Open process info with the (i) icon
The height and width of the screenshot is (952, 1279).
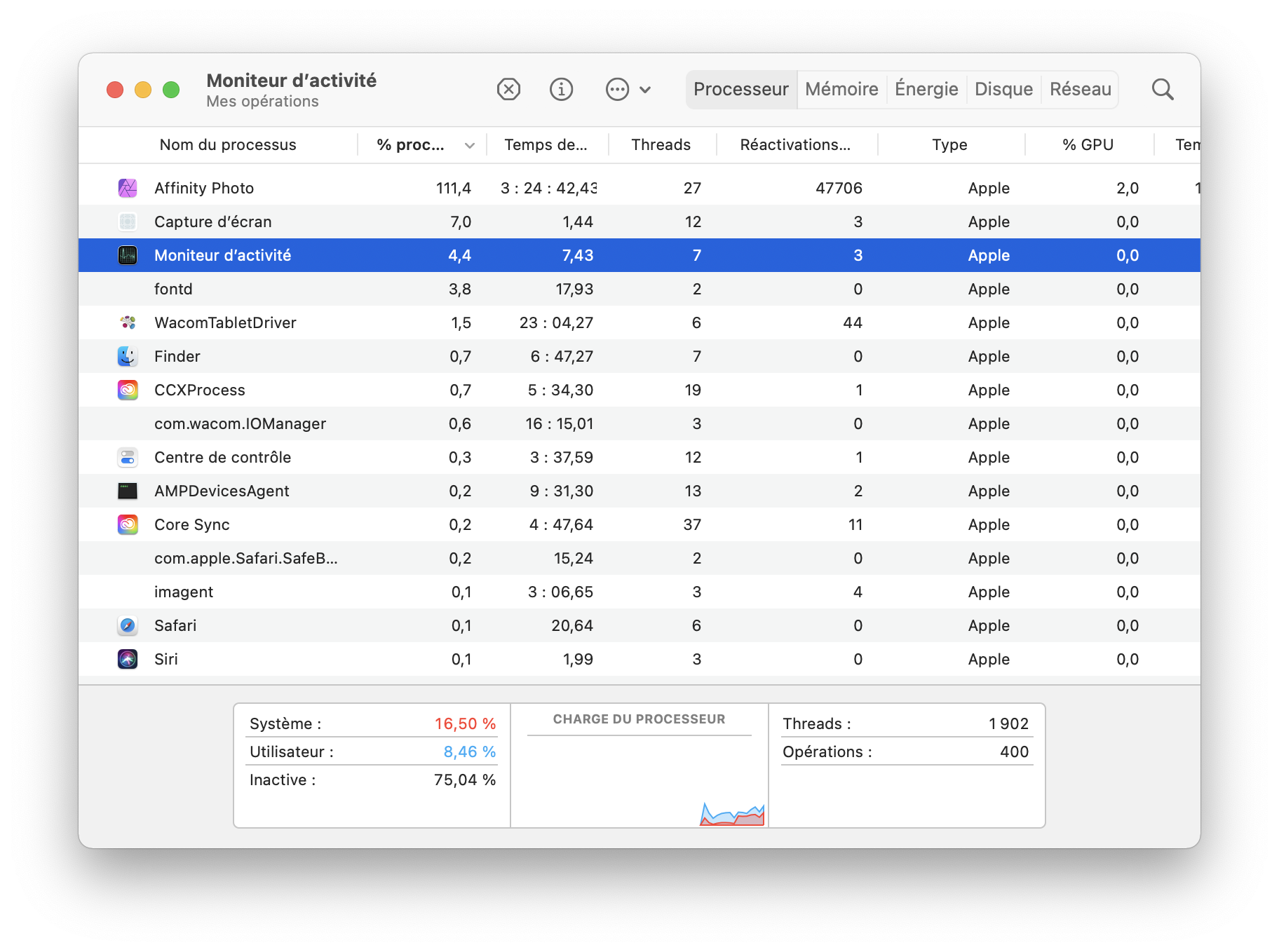tap(561, 89)
